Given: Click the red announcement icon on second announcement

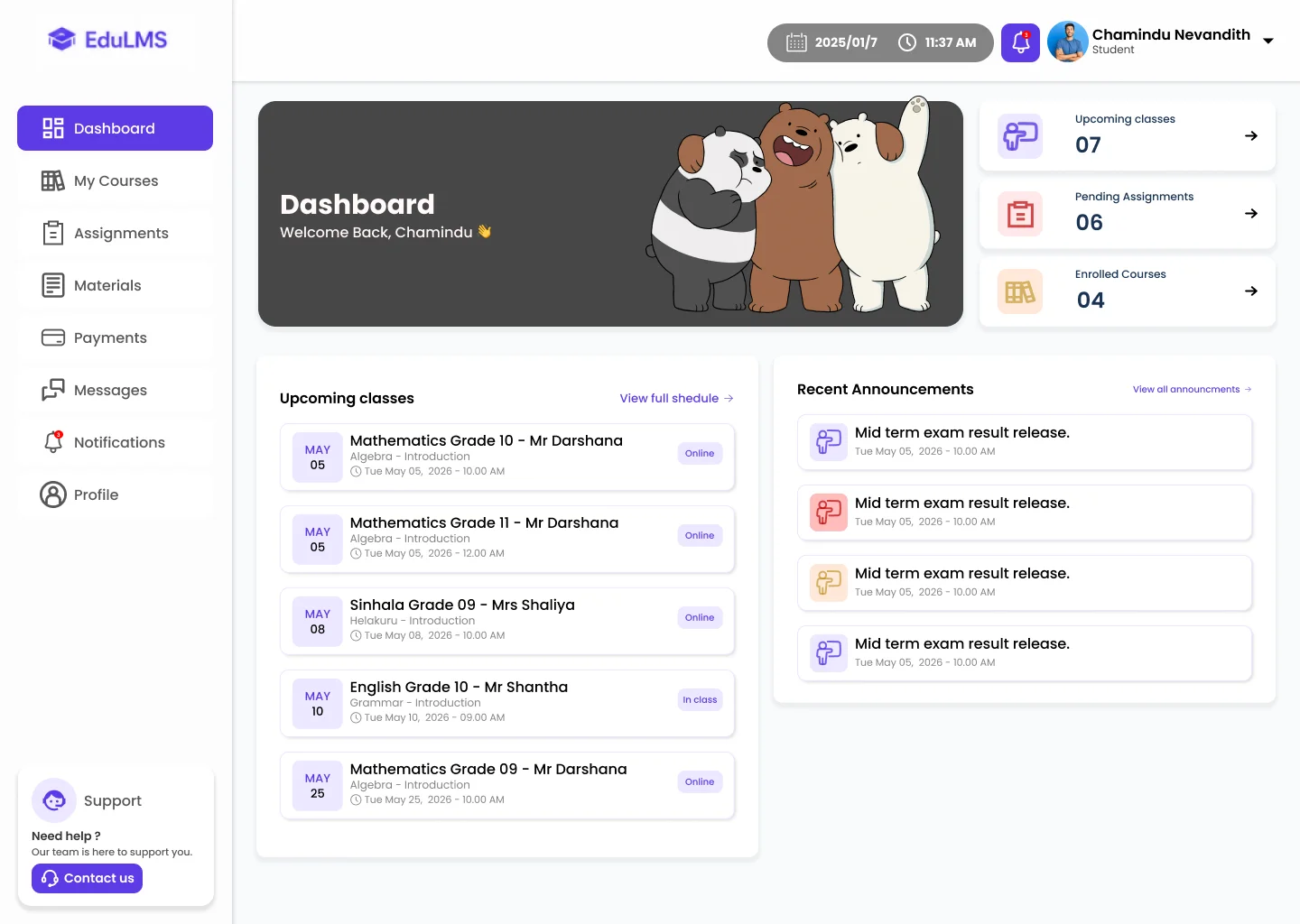Looking at the screenshot, I should coord(828,513).
